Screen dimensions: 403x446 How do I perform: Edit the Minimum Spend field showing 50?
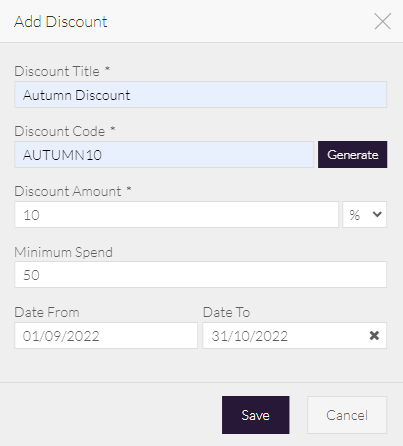pyautogui.click(x=200, y=275)
